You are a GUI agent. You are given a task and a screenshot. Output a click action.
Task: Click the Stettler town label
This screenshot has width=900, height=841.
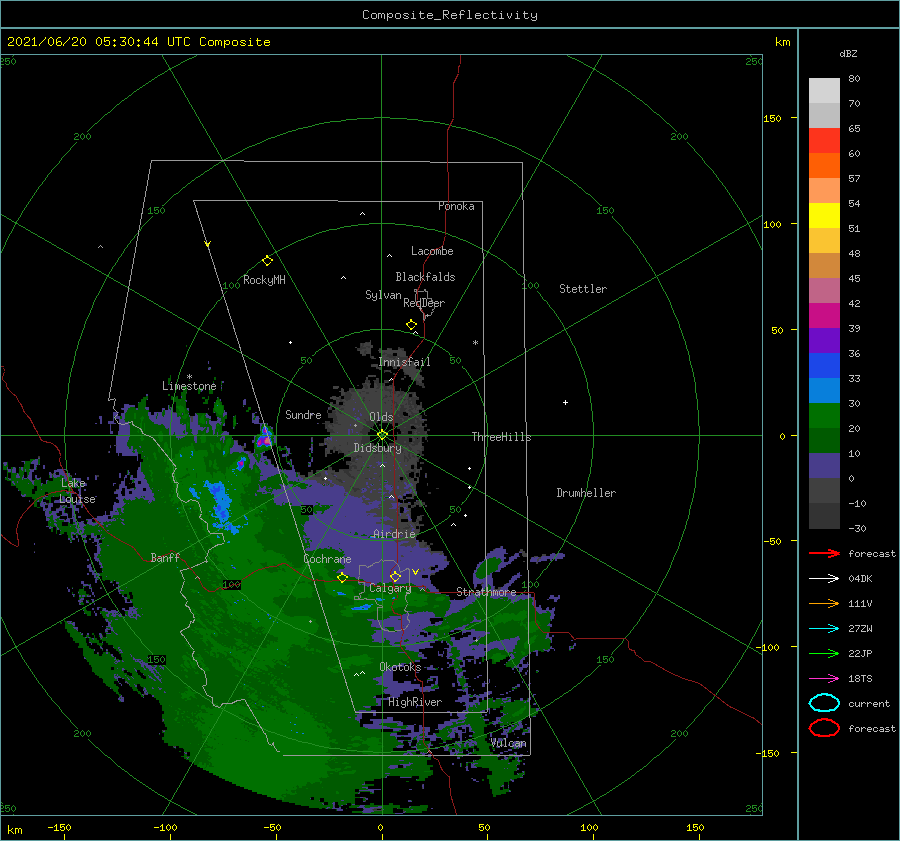(583, 289)
